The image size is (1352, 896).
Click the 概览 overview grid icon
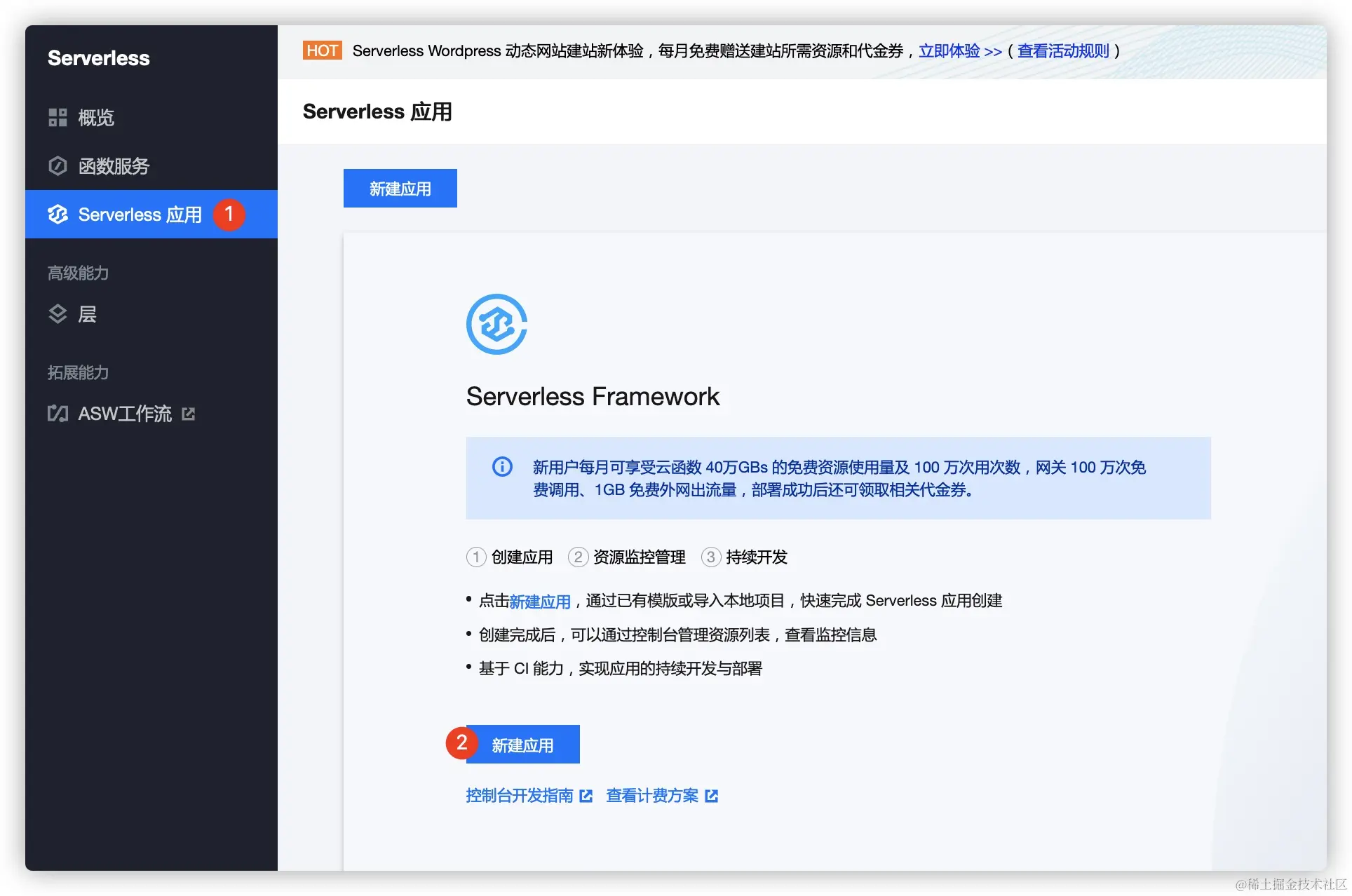coord(58,117)
